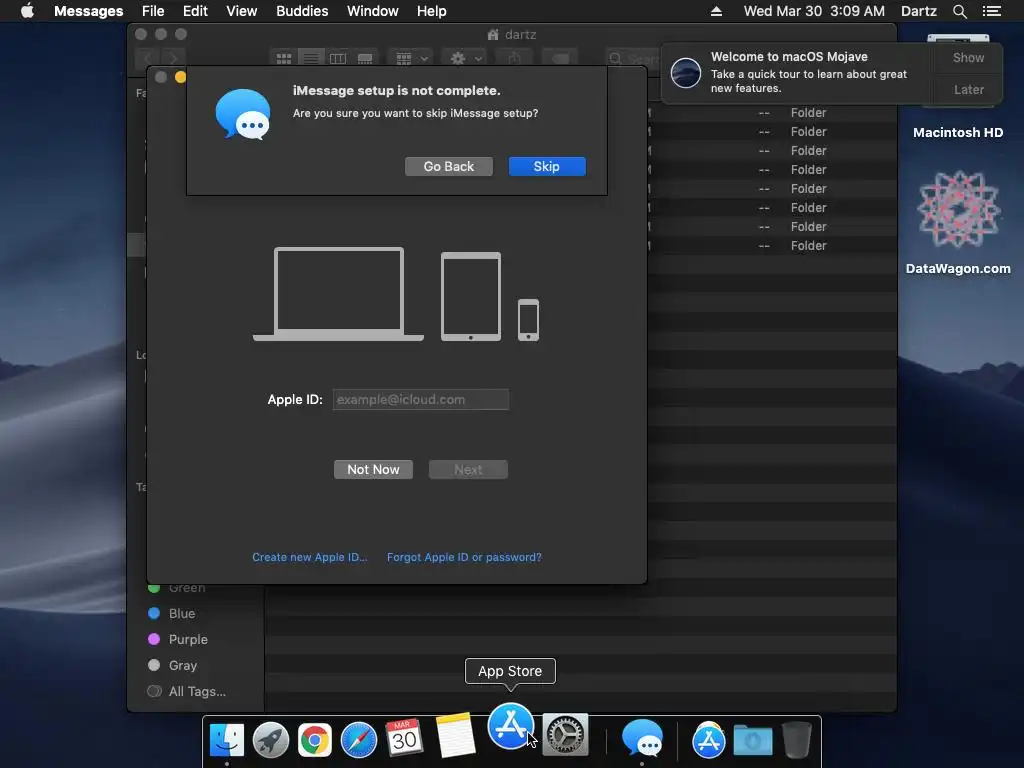
Task: Minimize the Messages setup window
Action: [180, 77]
